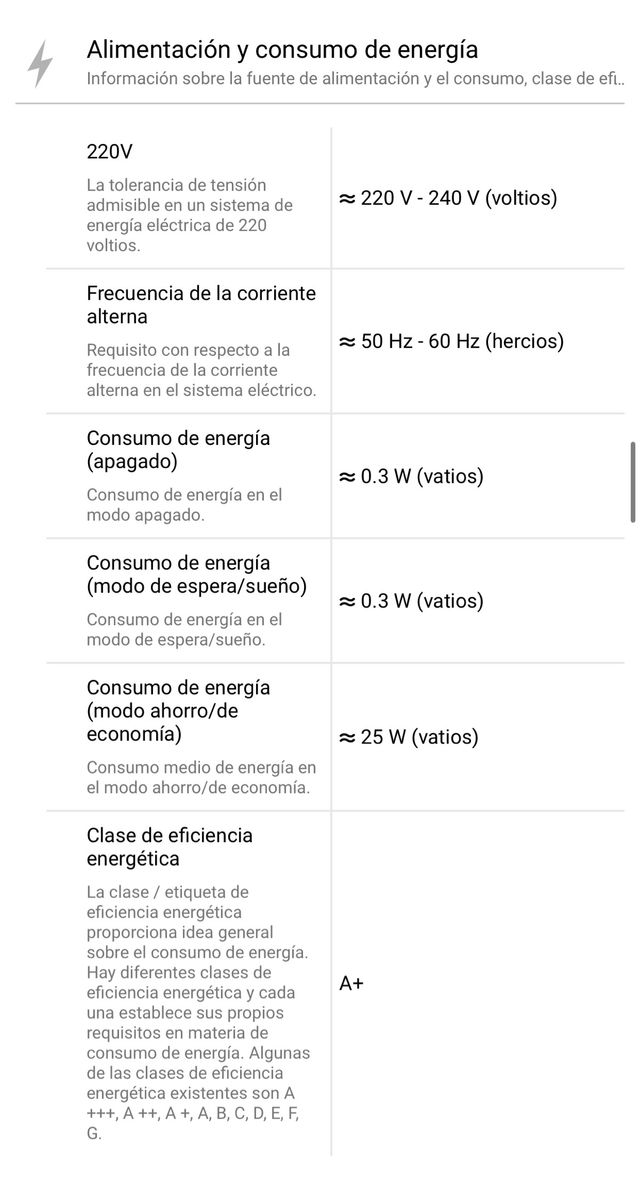The width and height of the screenshot is (640, 1196).
Task: Select the Consumo de energía (apagado) label
Action: 178,450
